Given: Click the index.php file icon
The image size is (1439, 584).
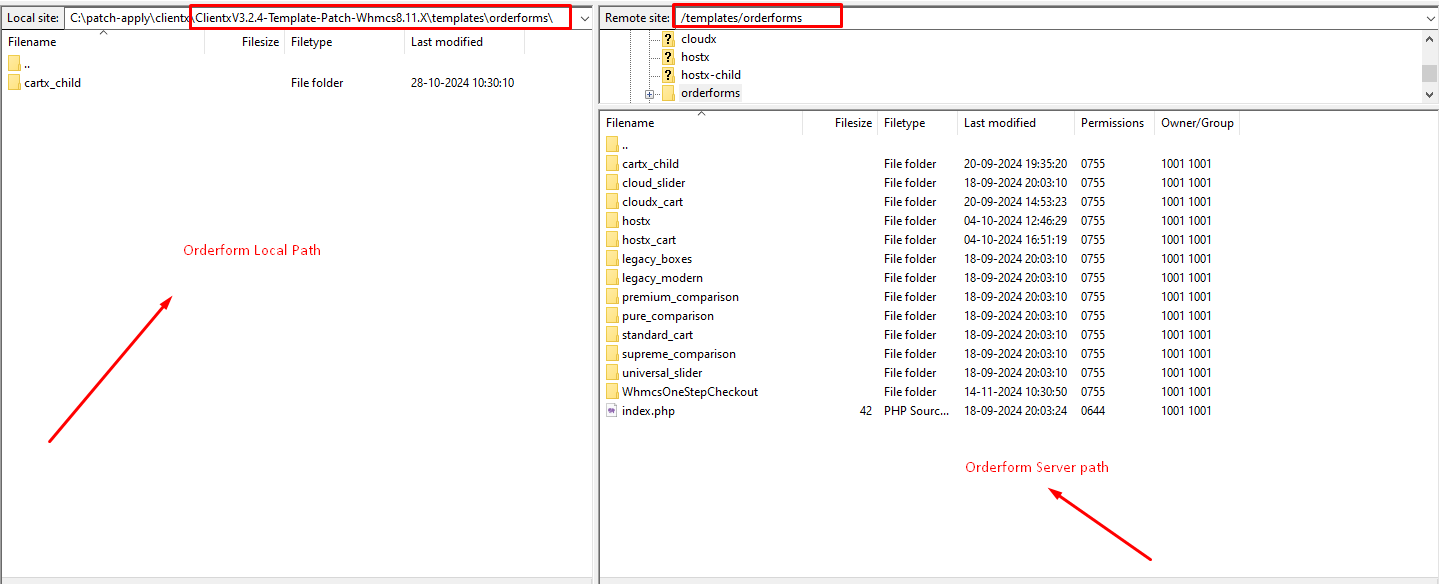Looking at the screenshot, I should click(612, 411).
